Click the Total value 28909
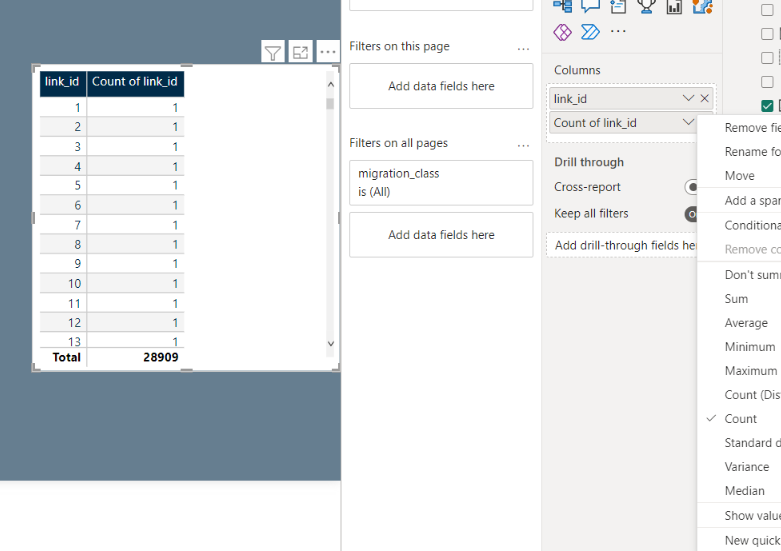781x551 pixels. 160,357
